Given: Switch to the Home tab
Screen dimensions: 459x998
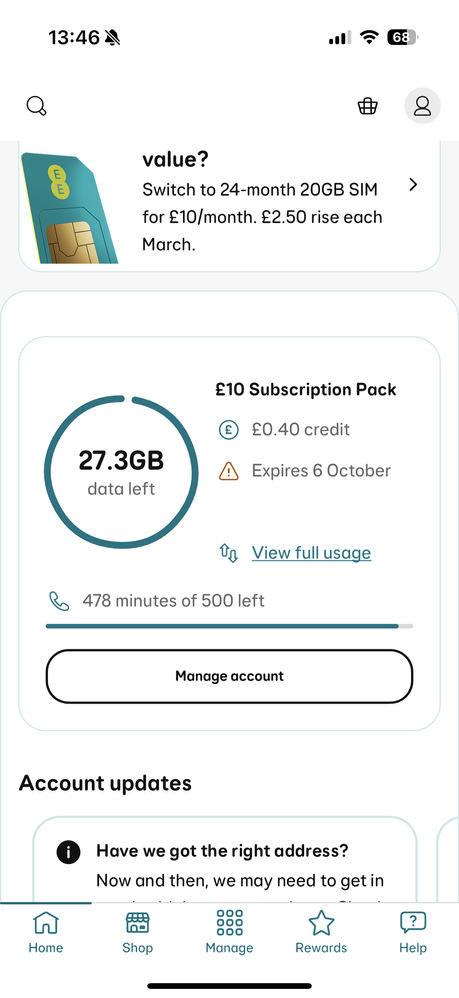Looking at the screenshot, I should pos(46,932).
